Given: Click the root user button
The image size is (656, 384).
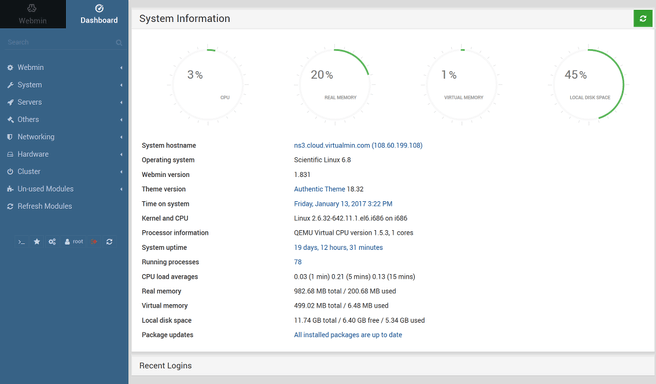Looking at the screenshot, I should coord(74,242).
